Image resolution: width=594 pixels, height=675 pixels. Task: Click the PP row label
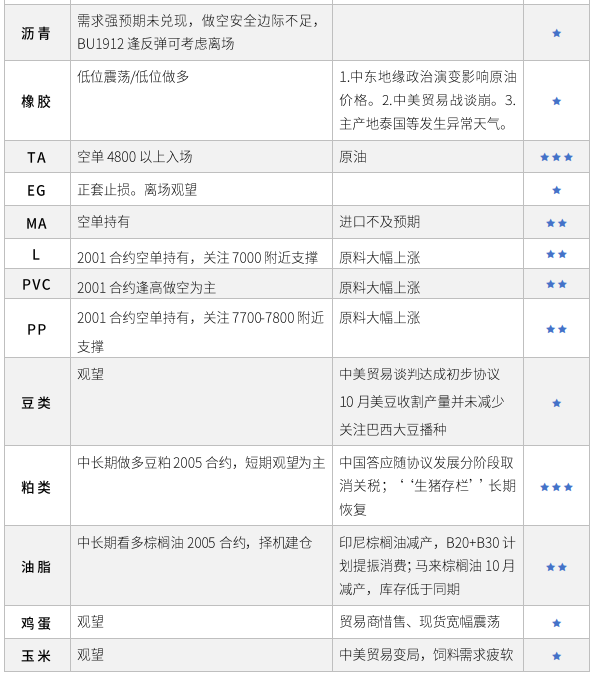[36, 329]
